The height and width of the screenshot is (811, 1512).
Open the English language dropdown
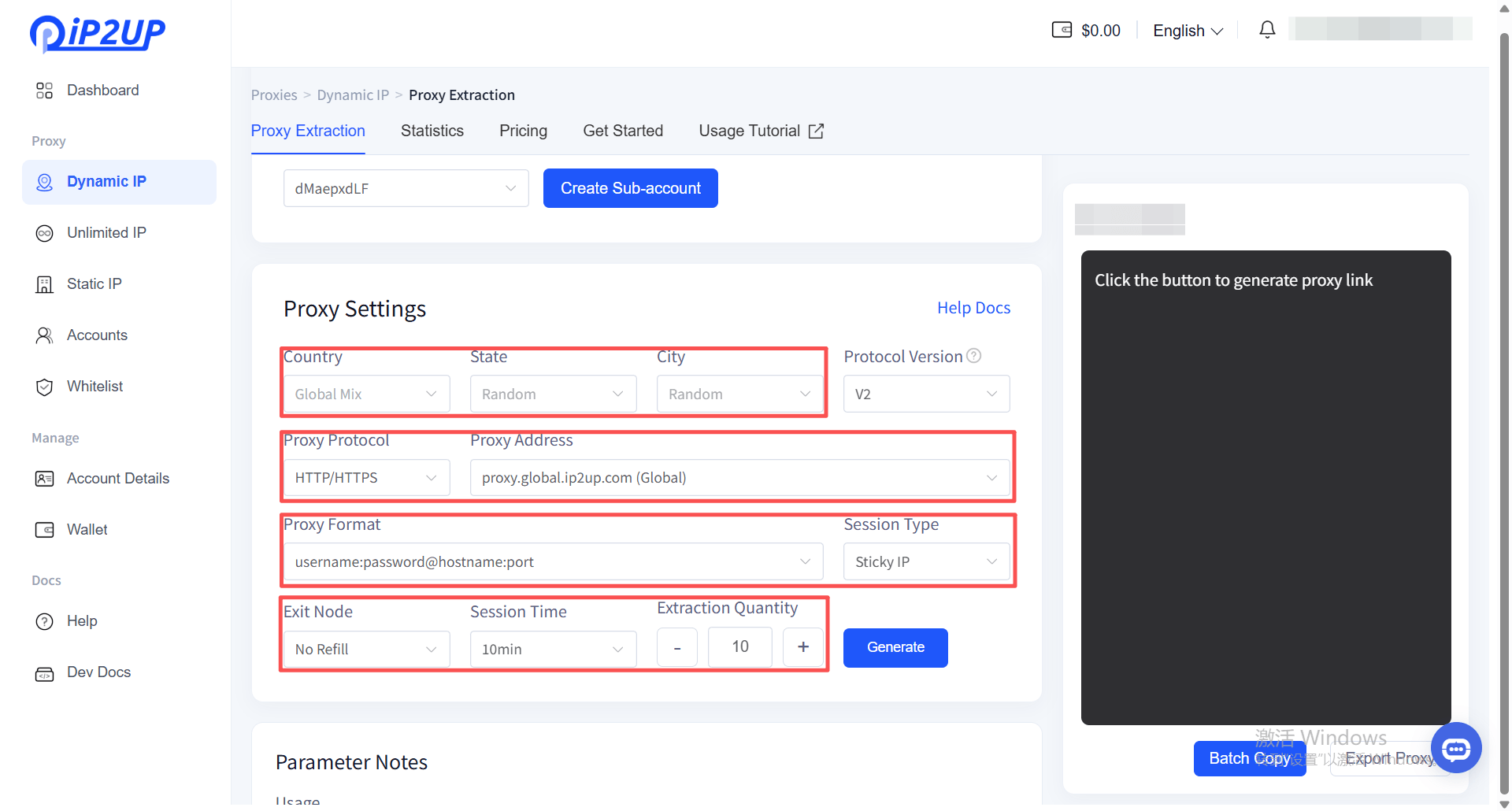(1188, 31)
